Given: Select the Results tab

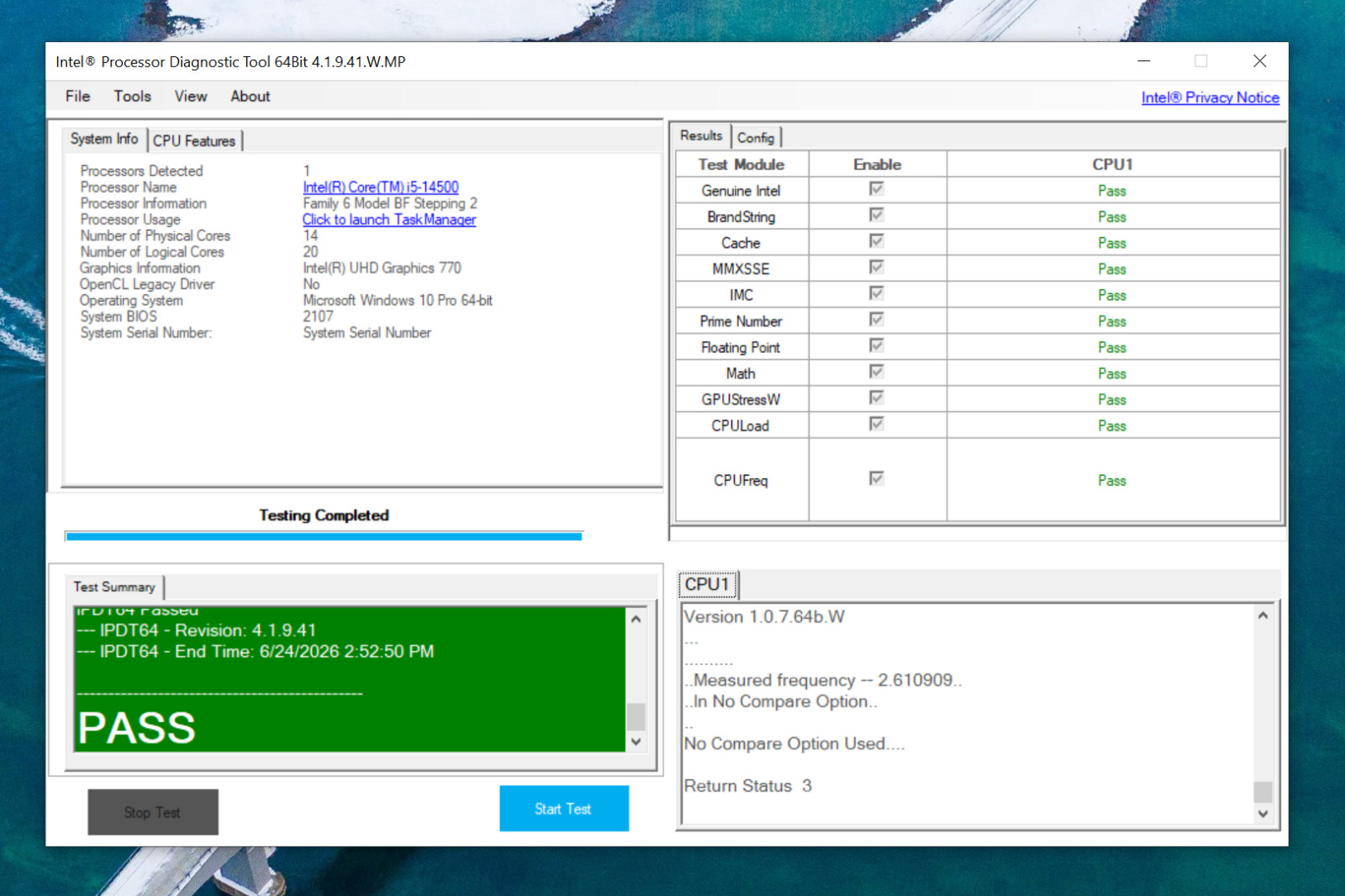Looking at the screenshot, I should pyautogui.click(x=701, y=135).
